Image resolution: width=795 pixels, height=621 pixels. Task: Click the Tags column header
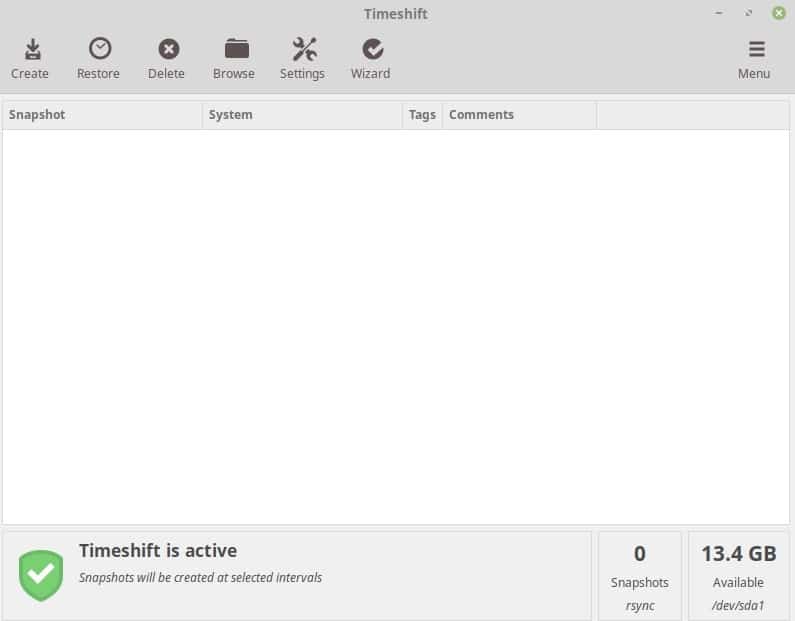pyautogui.click(x=422, y=115)
